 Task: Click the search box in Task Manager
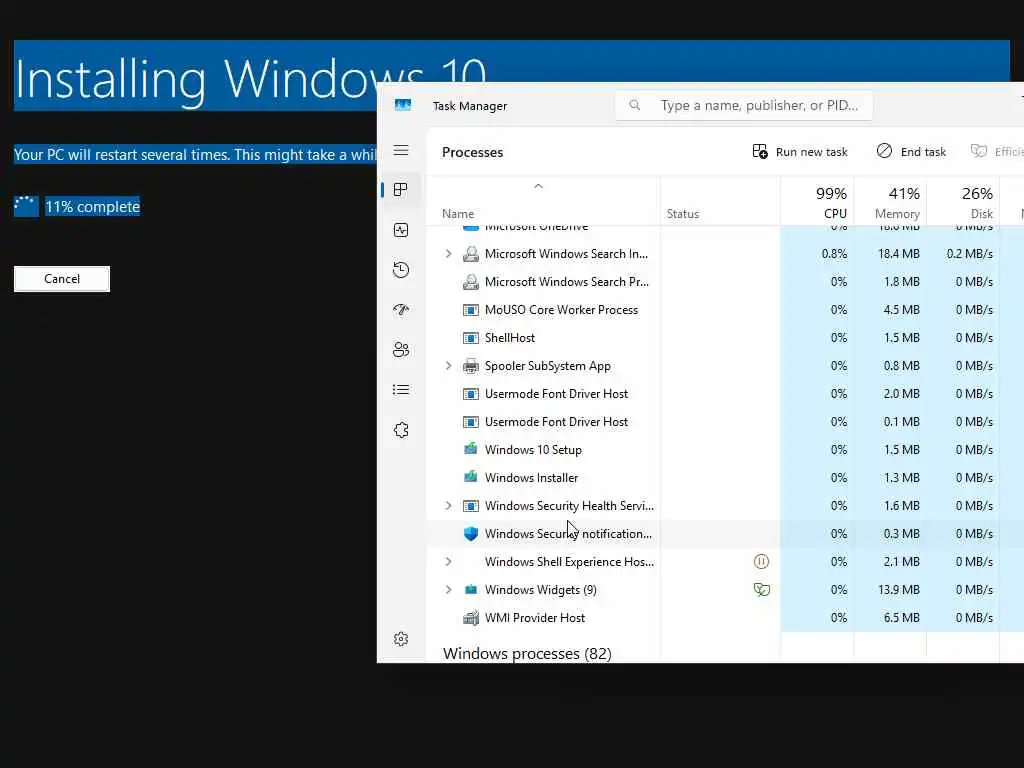(744, 105)
